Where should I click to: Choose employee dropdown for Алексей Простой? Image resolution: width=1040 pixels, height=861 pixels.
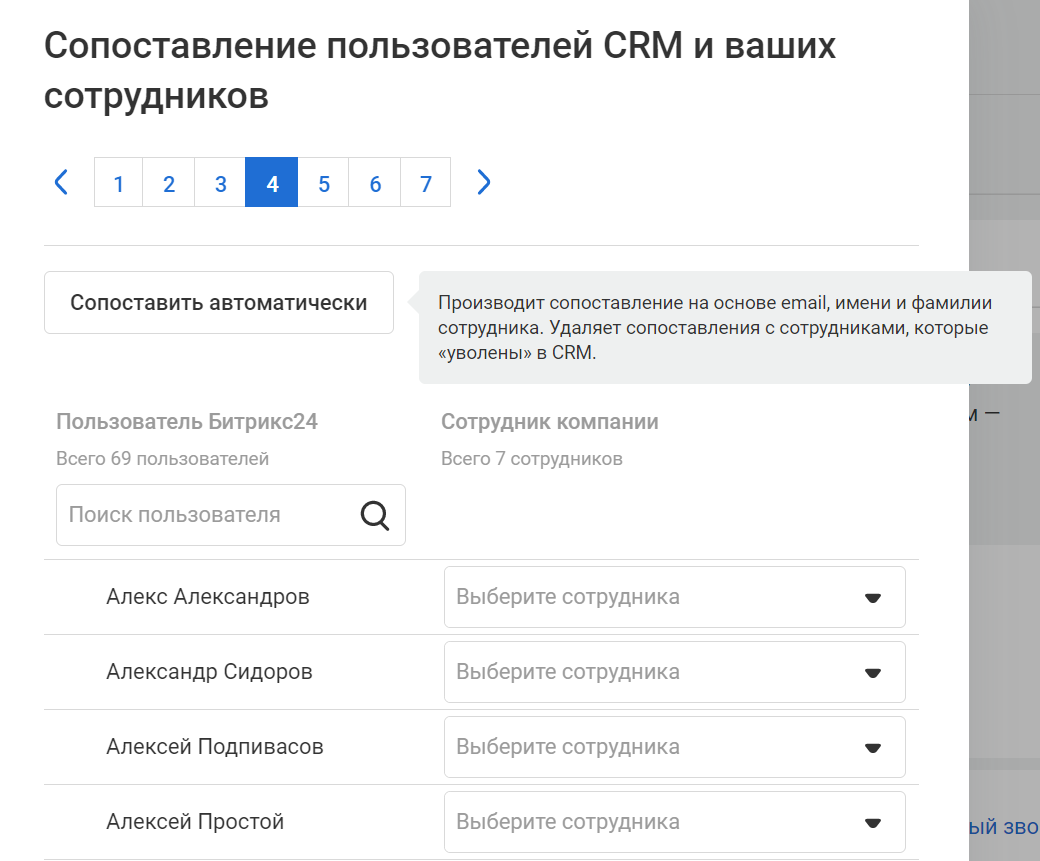(x=650, y=822)
